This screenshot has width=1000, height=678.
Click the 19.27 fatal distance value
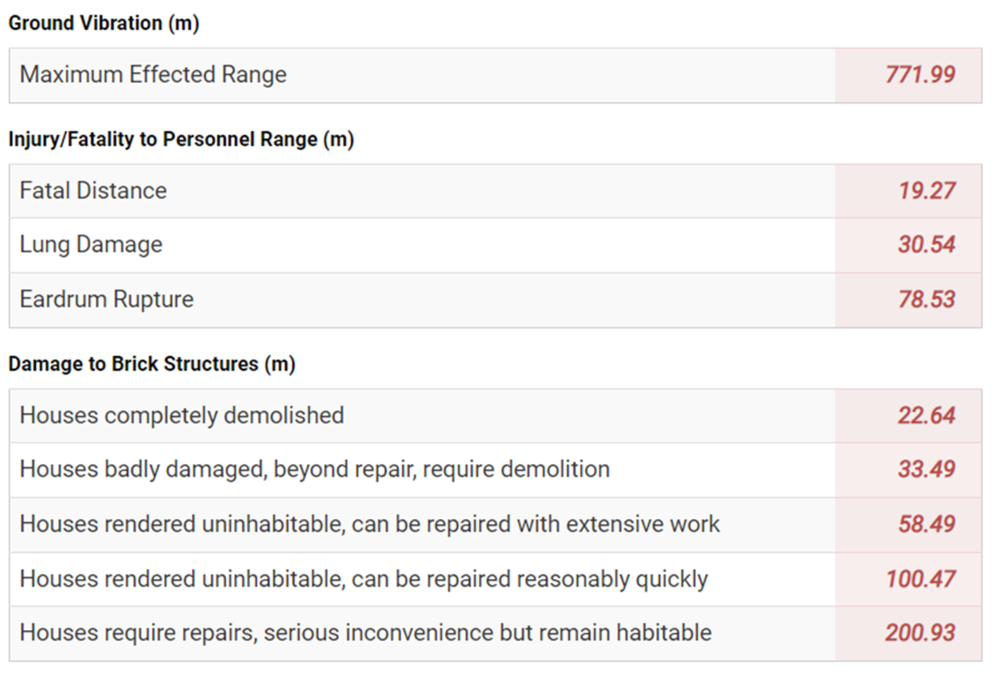pyautogui.click(x=926, y=191)
